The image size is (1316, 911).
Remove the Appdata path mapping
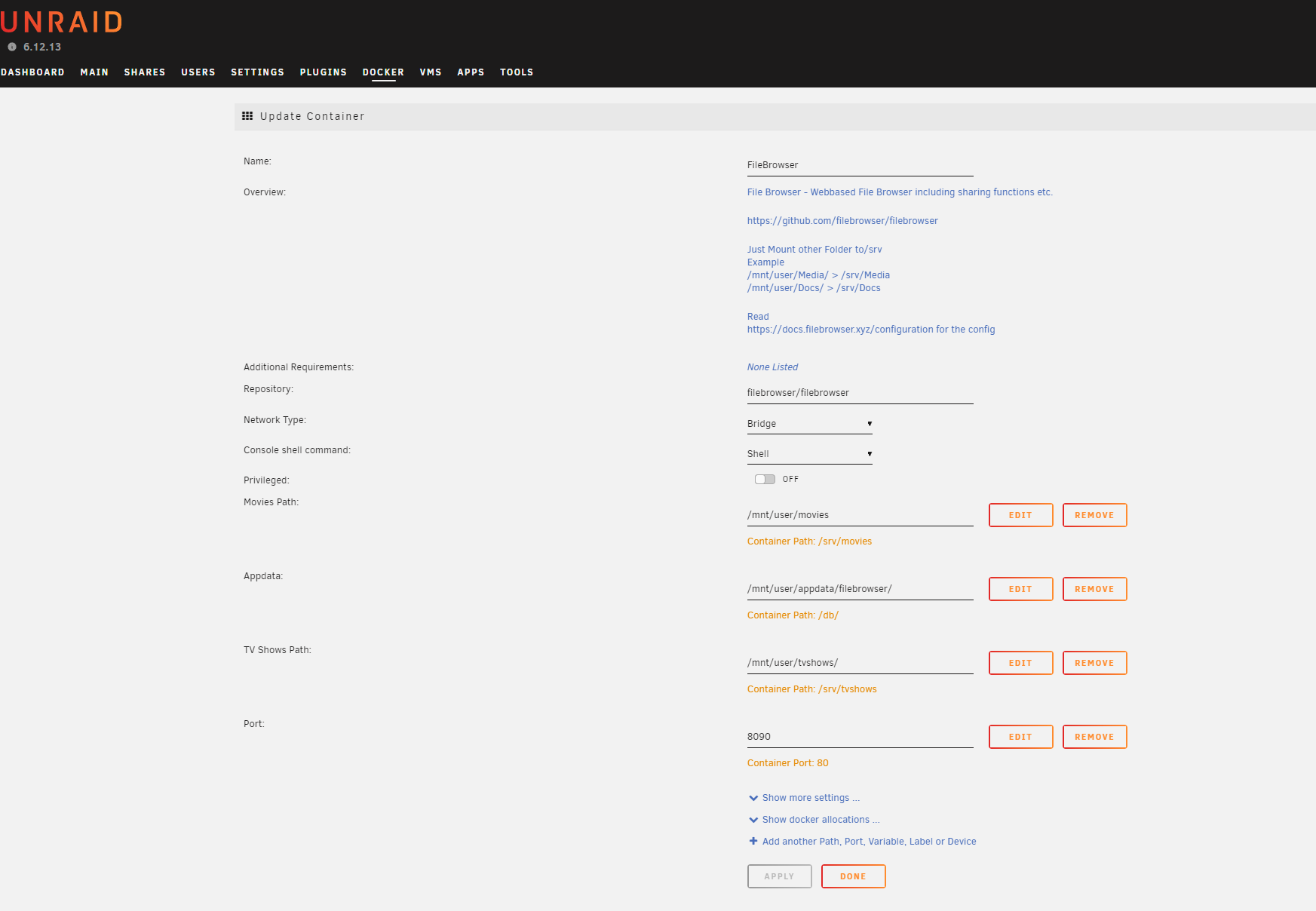click(x=1094, y=589)
